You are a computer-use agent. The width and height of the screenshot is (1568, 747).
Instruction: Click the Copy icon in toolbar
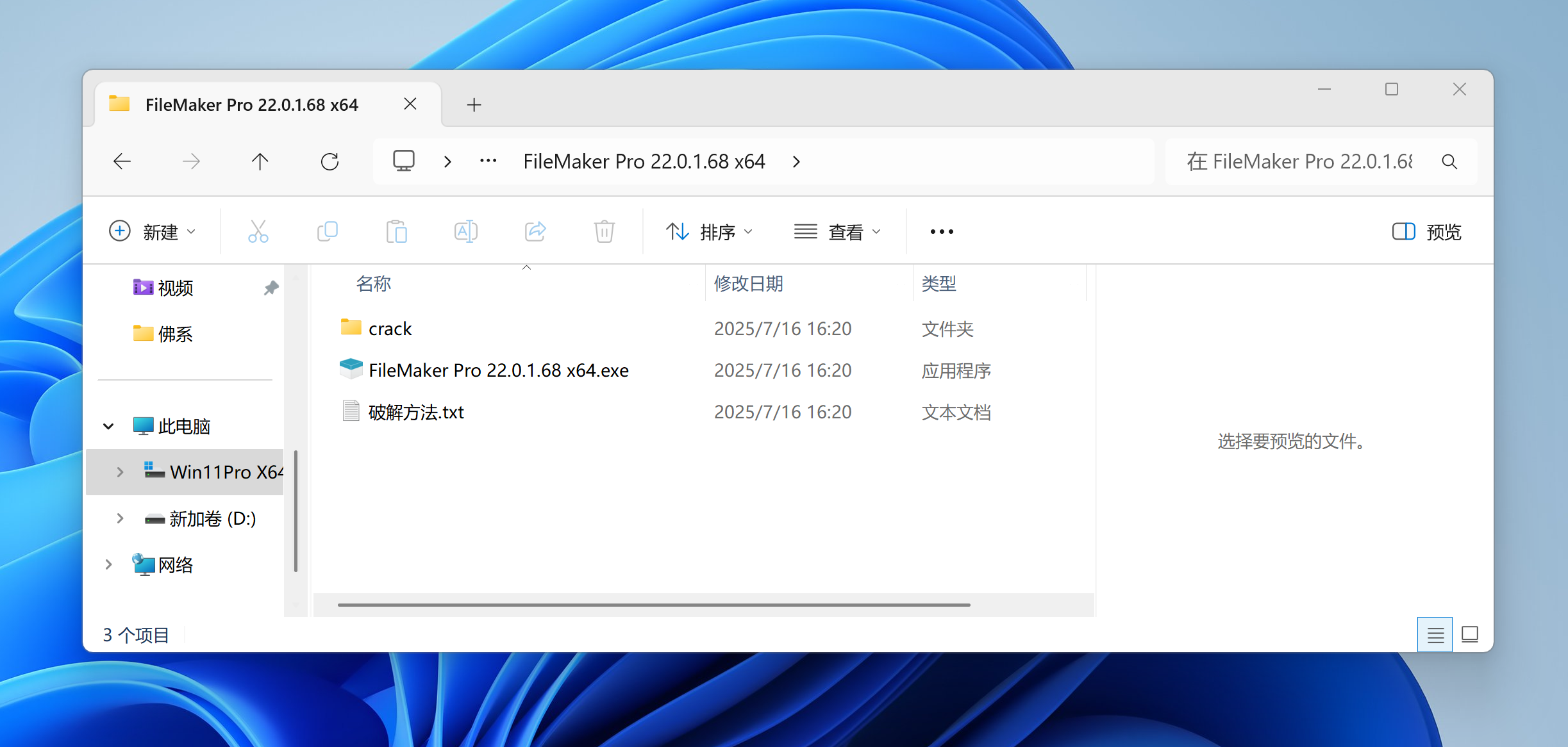pos(328,231)
